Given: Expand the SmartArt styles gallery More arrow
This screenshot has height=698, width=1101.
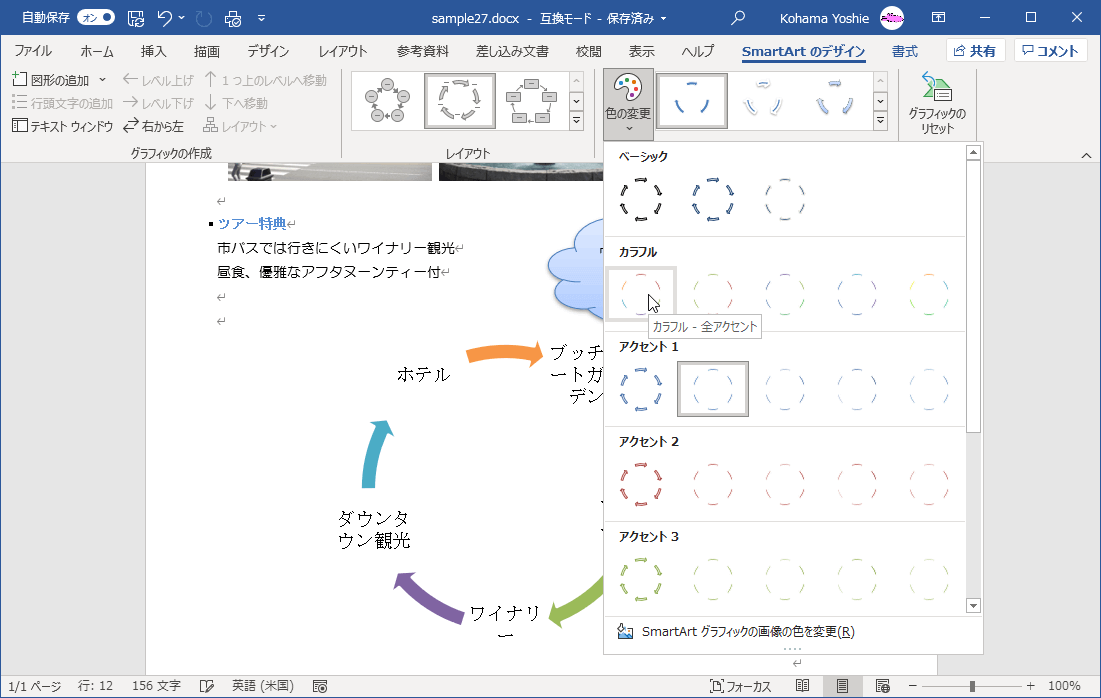Looking at the screenshot, I should click(881, 121).
